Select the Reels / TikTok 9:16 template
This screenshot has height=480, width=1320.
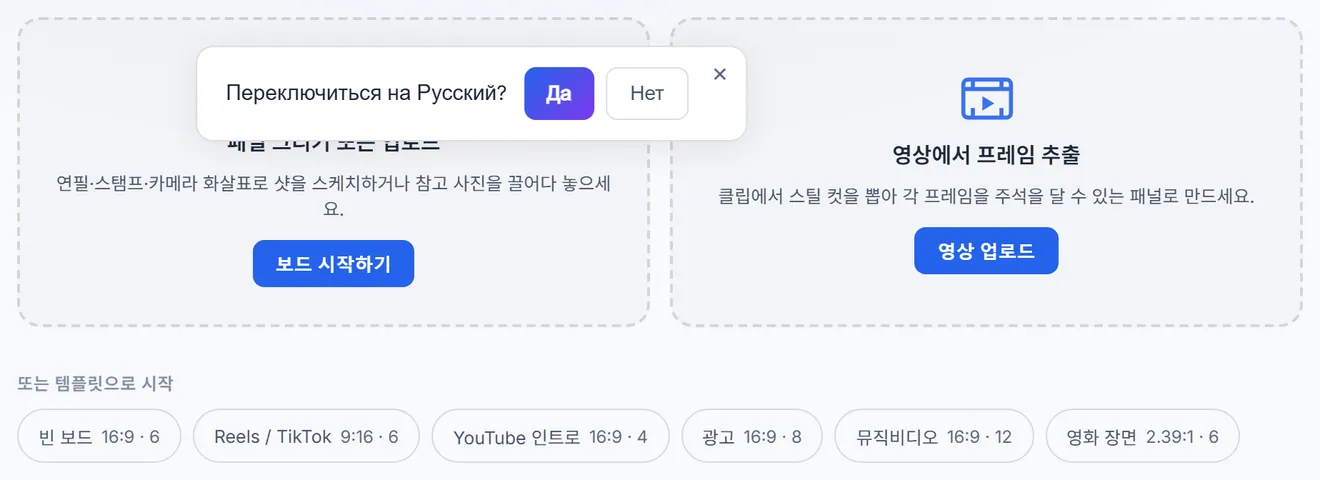tap(306, 436)
